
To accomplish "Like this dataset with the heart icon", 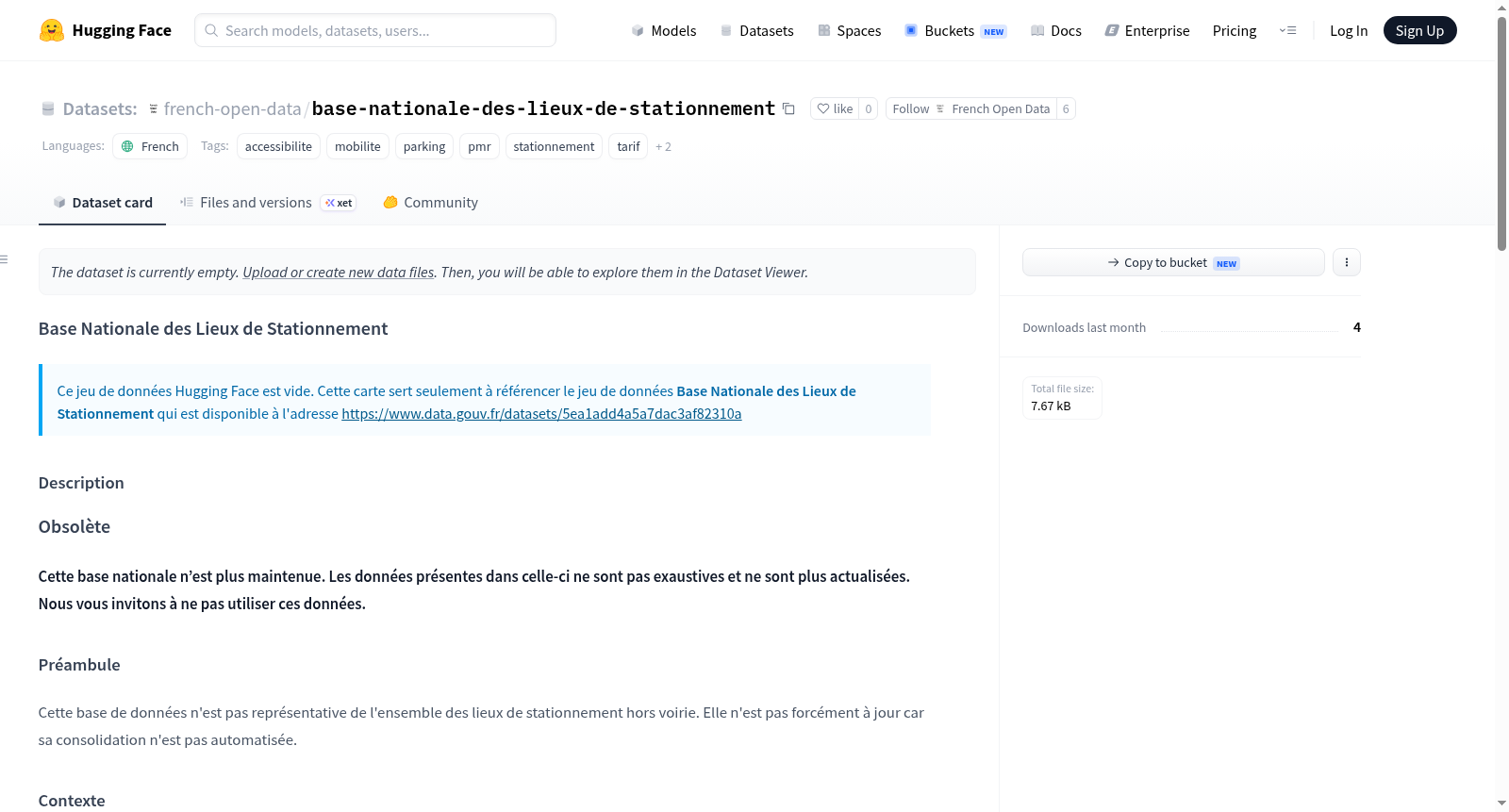I will (823, 109).
